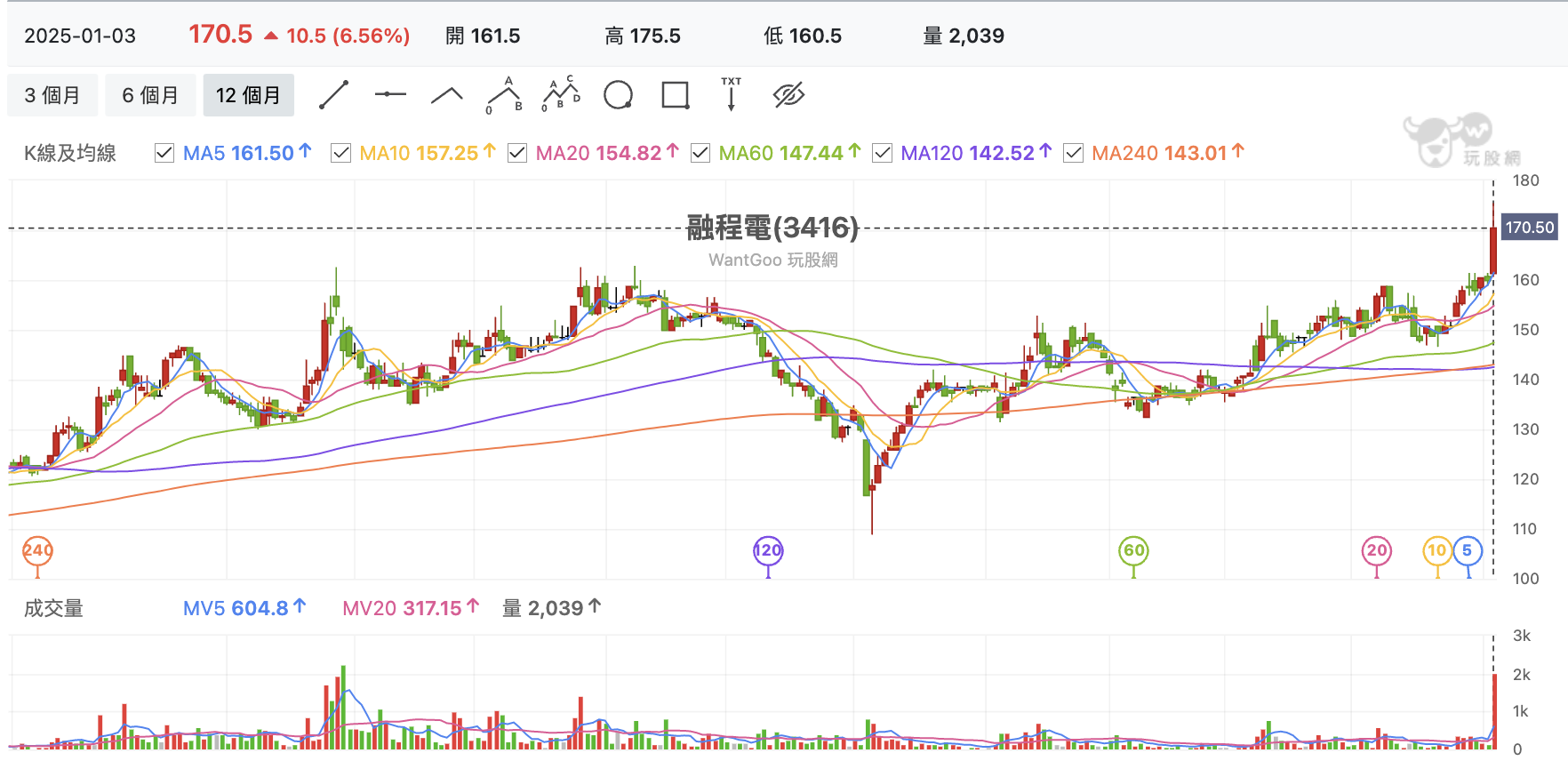The width and height of the screenshot is (1568, 761).
Task: Click the orange 240 MA marker
Action: point(37,550)
